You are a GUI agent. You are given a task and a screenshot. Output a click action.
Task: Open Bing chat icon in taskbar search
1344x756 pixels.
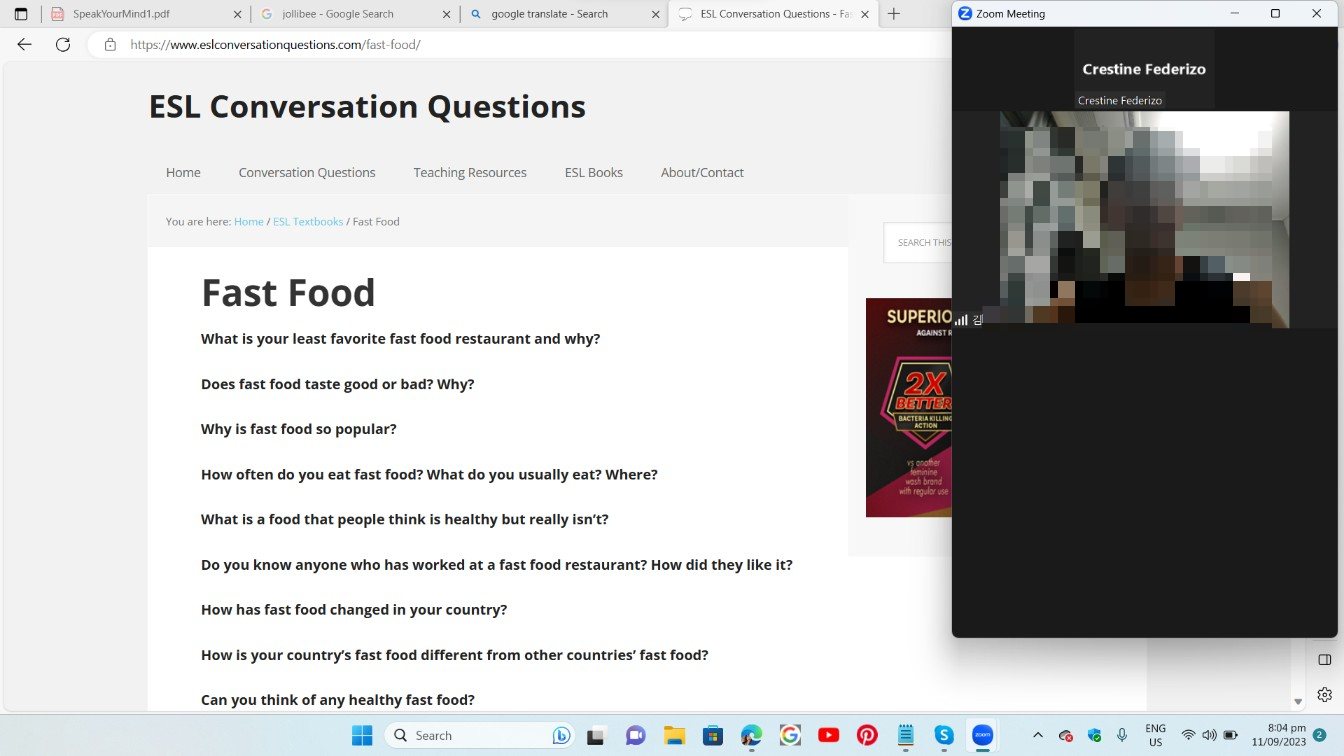coord(561,736)
